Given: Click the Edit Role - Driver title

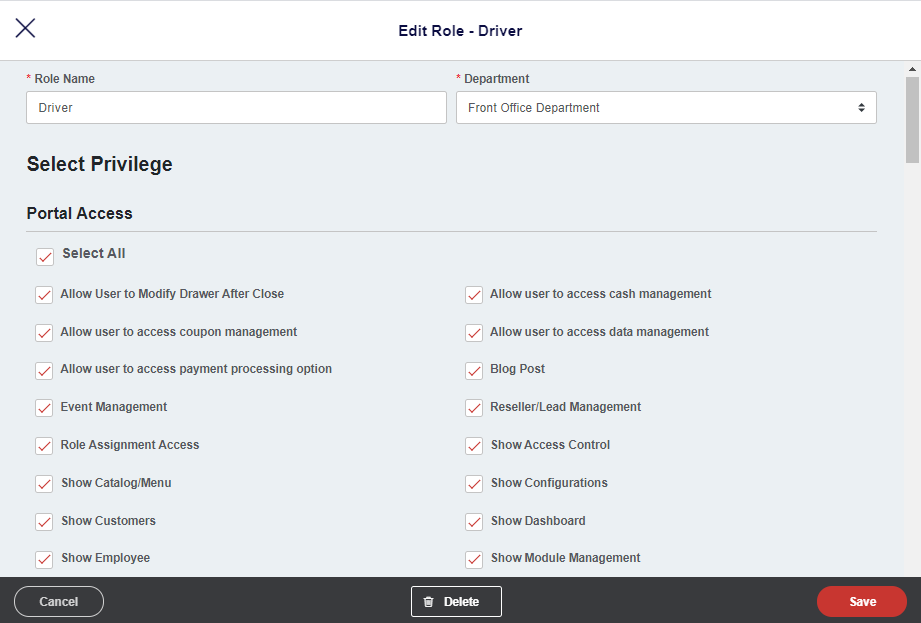Looking at the screenshot, I should 460,31.
